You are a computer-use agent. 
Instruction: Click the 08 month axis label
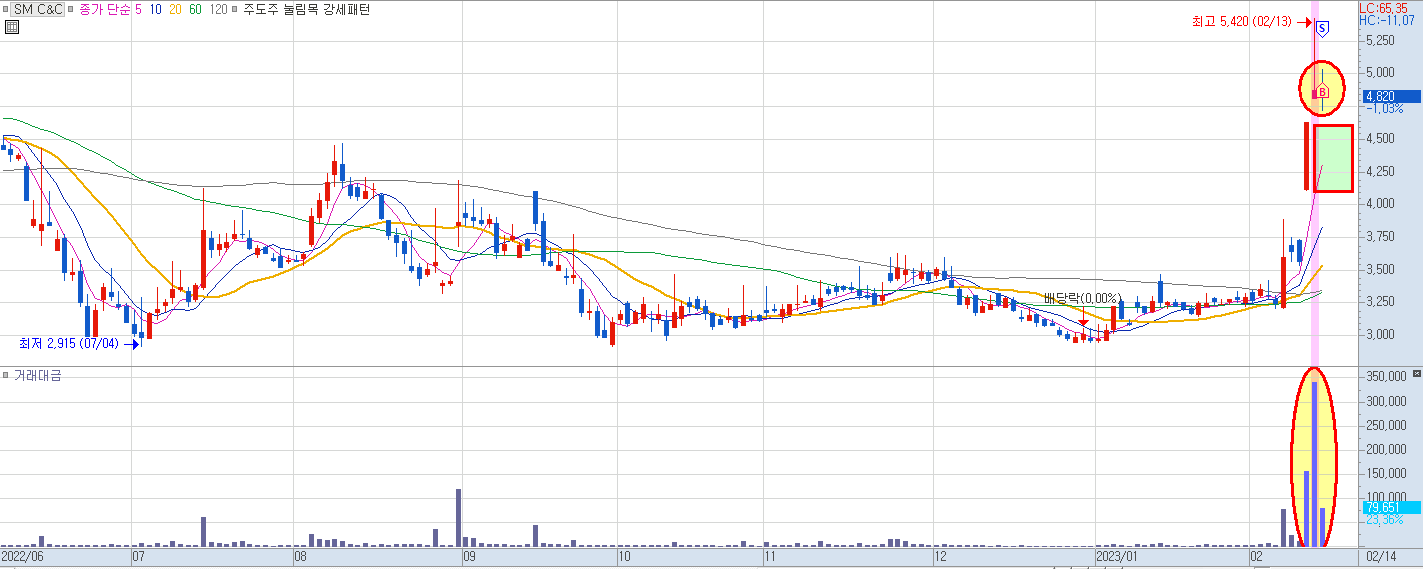click(x=300, y=555)
